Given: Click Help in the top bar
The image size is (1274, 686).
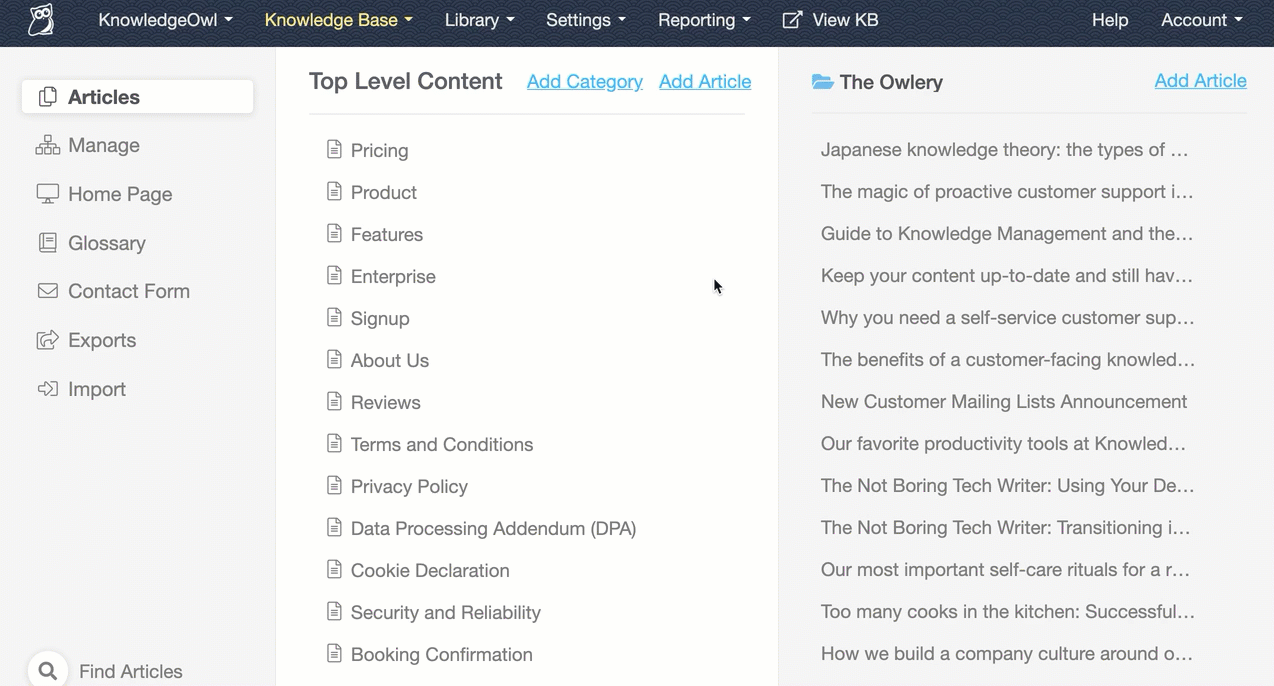Looking at the screenshot, I should [1109, 20].
